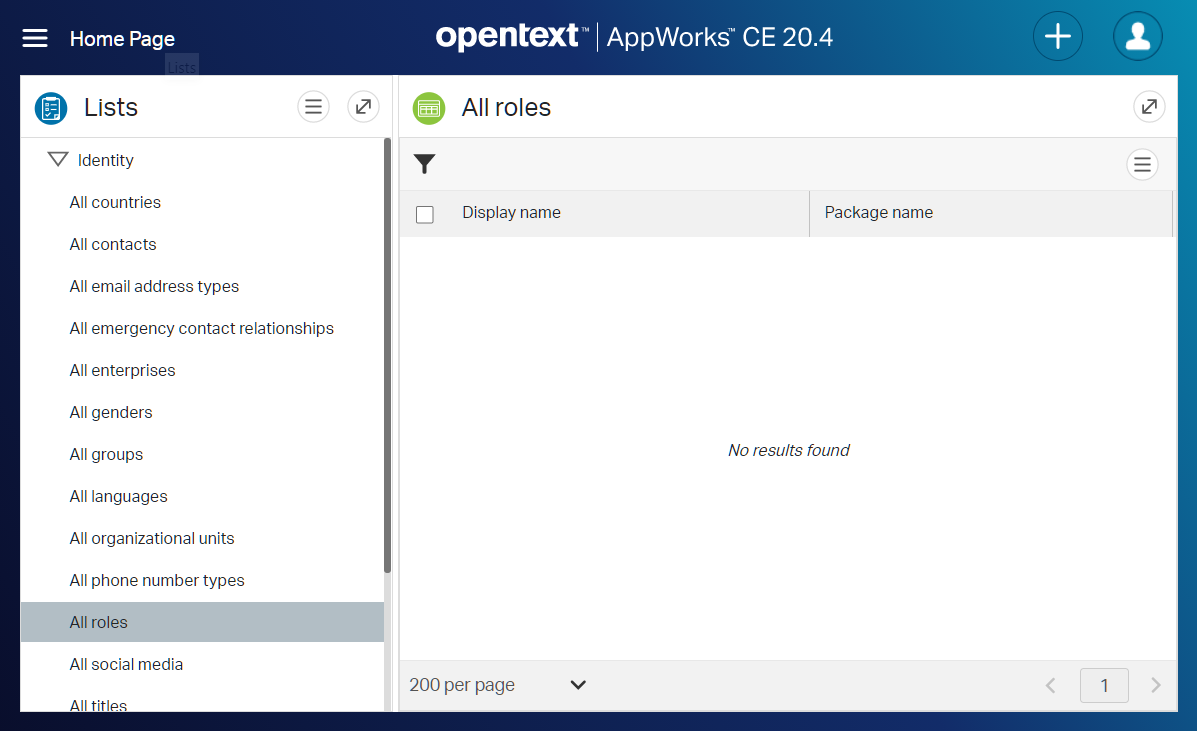Go to the previous results page
Viewport: 1197px width, 731px height.
click(1051, 685)
